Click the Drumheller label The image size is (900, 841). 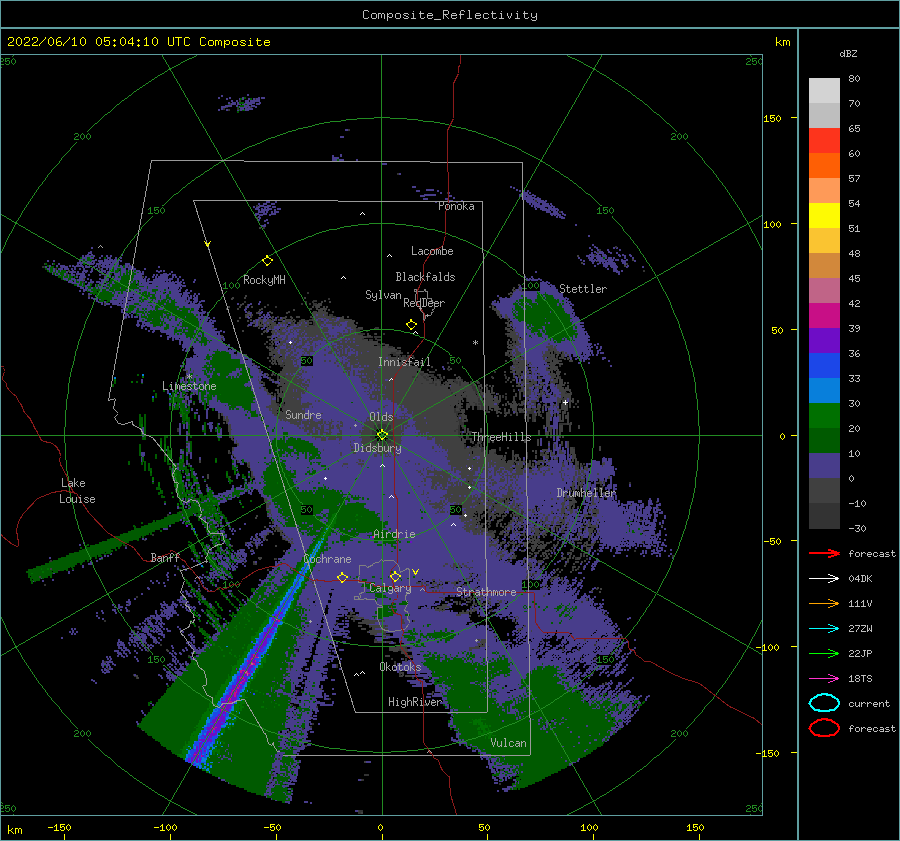click(586, 493)
